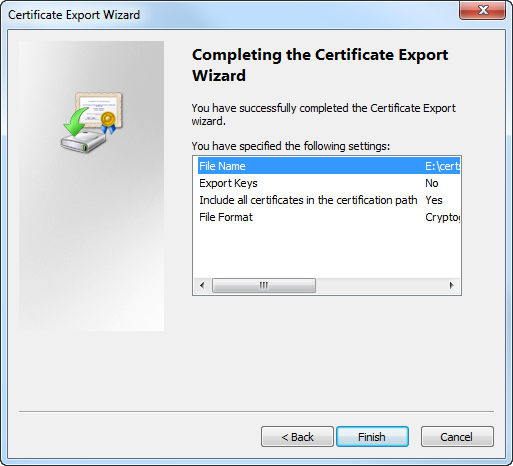Click the E:\cert file path value

pos(442,166)
